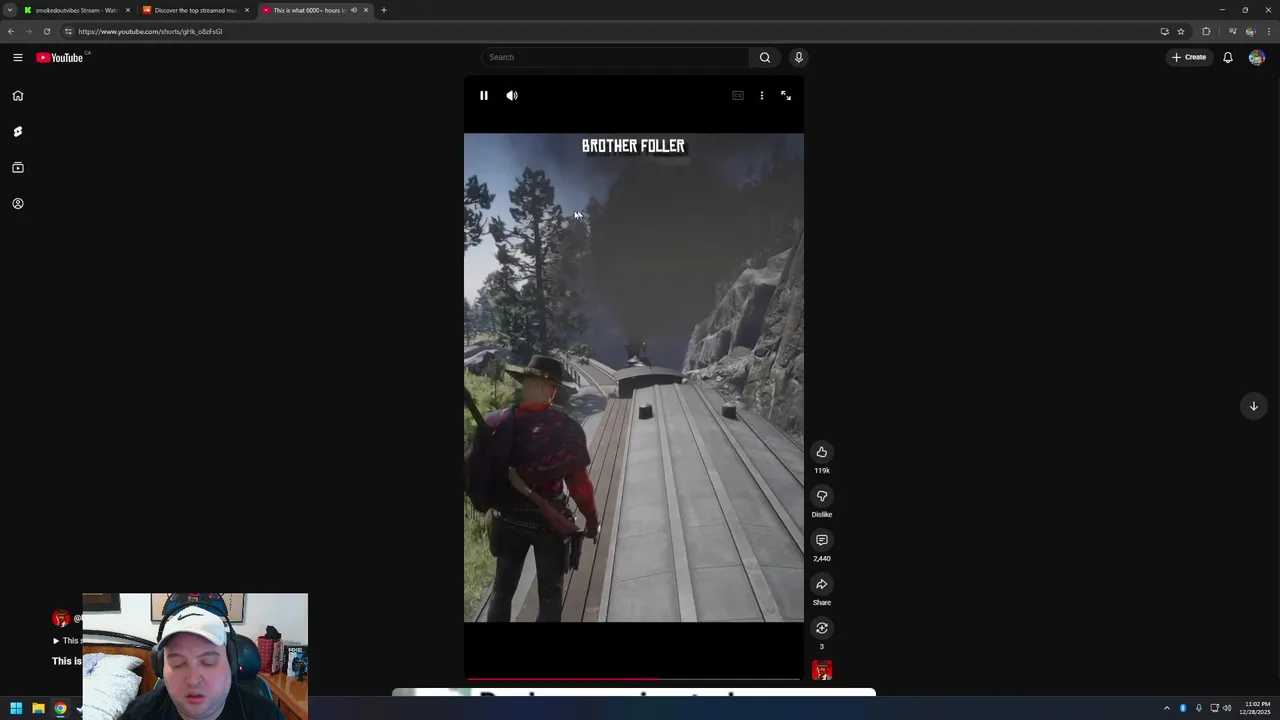
Task: Open the Windows Start menu
Action: click(x=16, y=708)
